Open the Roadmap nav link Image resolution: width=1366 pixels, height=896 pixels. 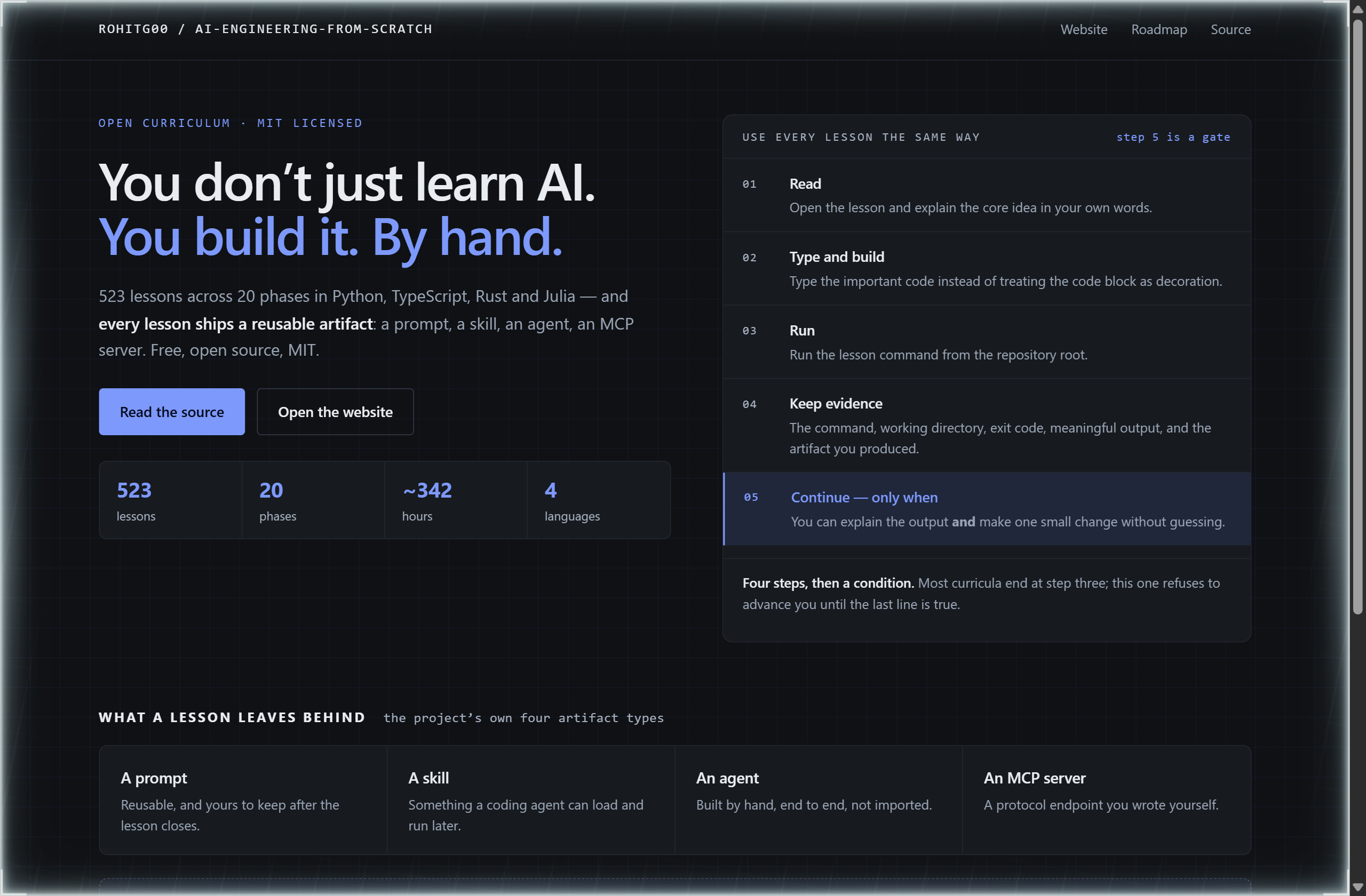[1159, 29]
